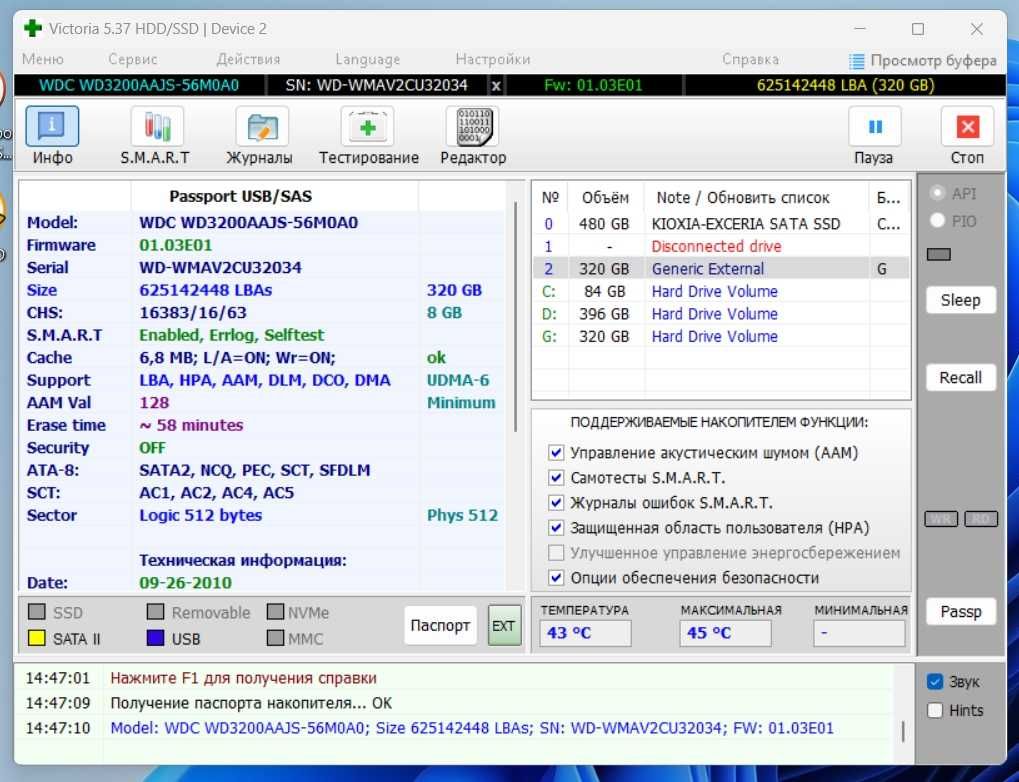Toggle Самотесты S.M.A.R.T. checkbox
Viewport: 1019px width, 782px height.
point(556,478)
